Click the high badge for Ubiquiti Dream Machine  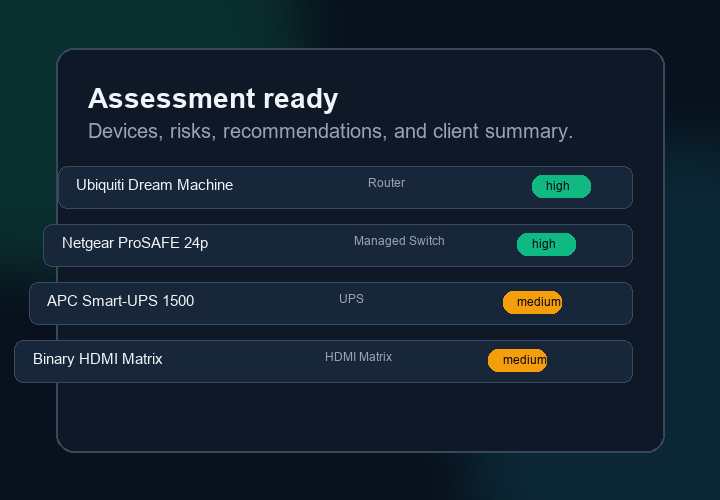point(561,186)
